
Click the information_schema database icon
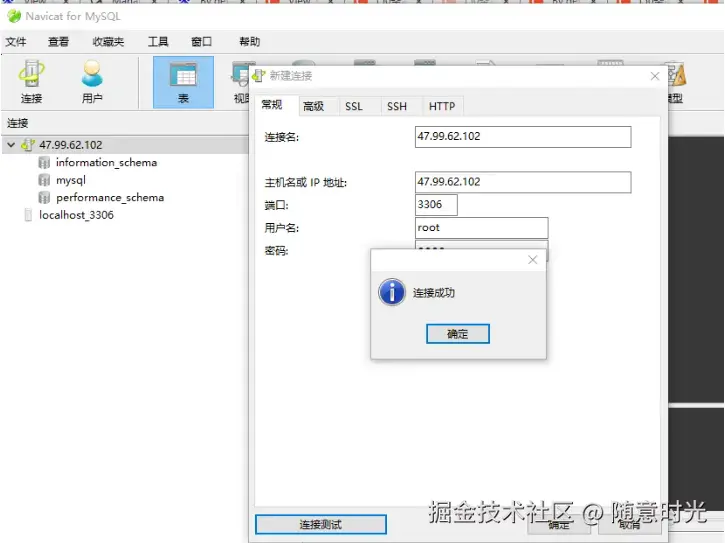coord(44,162)
